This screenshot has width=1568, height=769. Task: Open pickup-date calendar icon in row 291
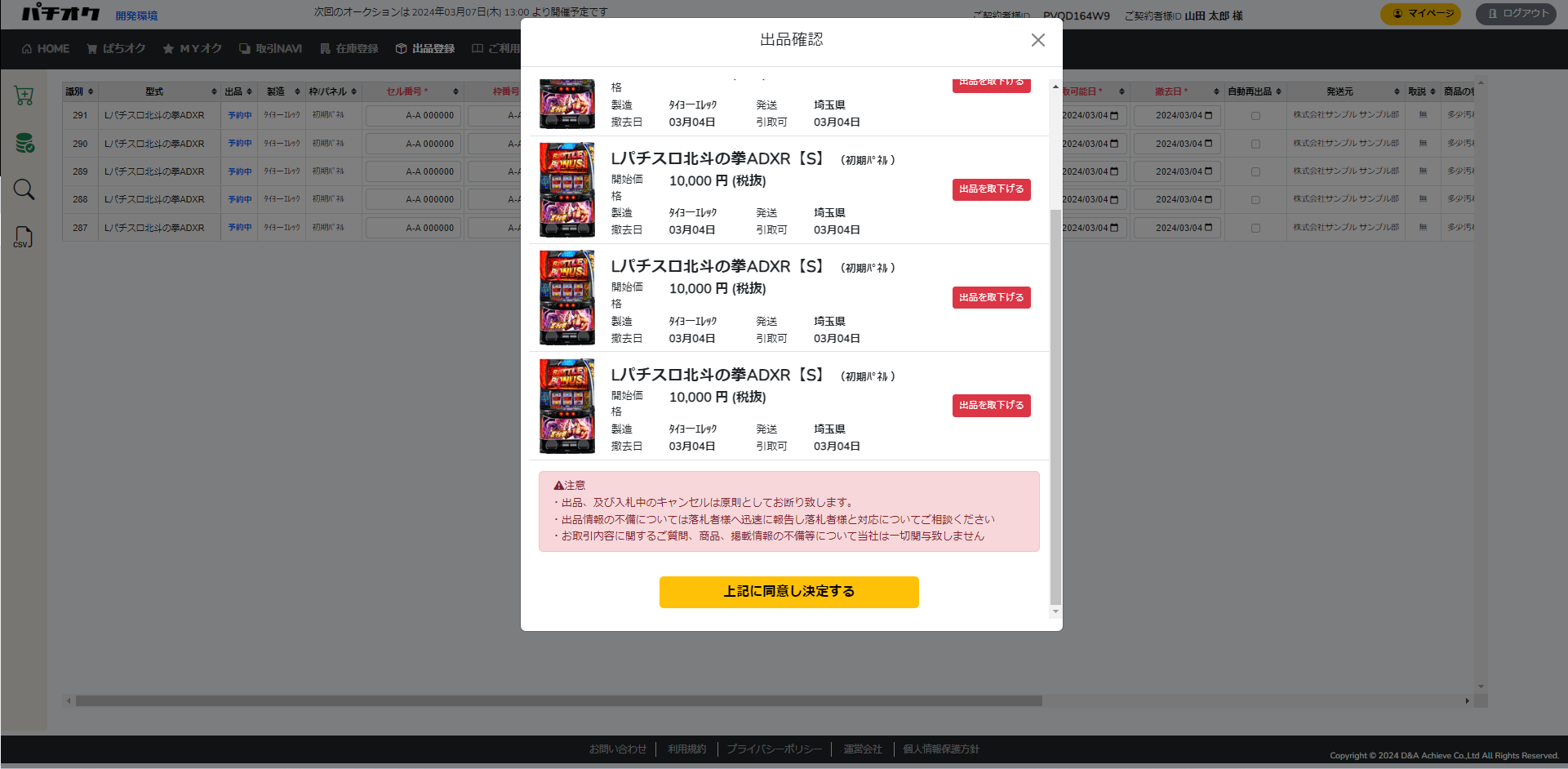pyautogui.click(x=1114, y=115)
